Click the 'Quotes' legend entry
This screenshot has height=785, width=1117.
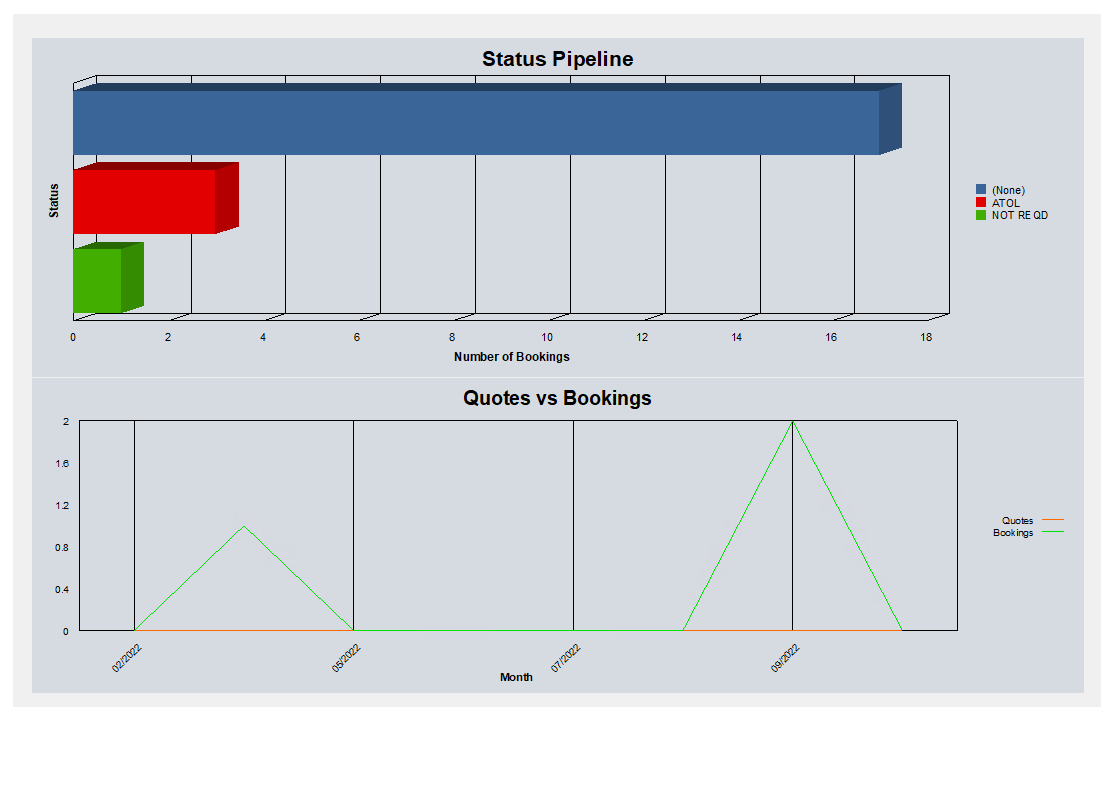click(1017, 521)
